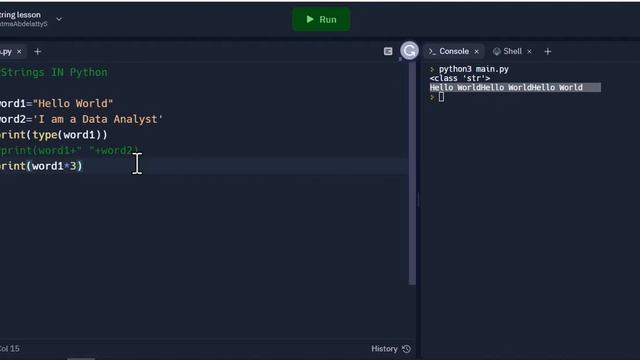Image resolution: width=640 pixels, height=360 pixels.
Task: Add a new console pane tab
Action: [x=548, y=51]
